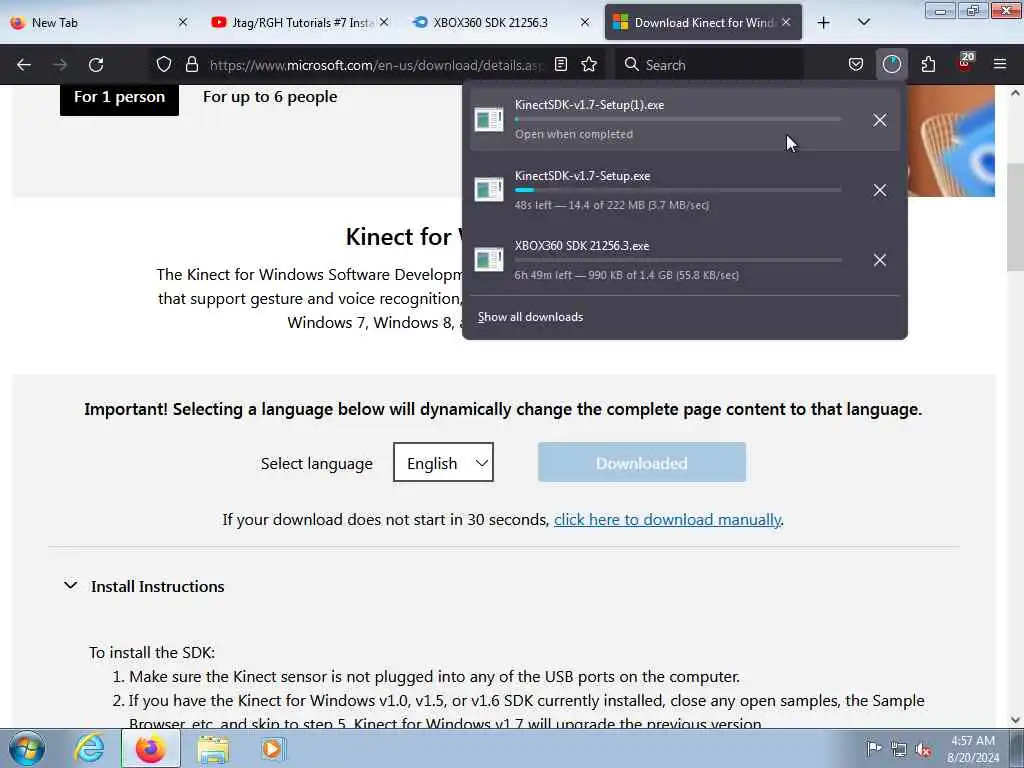1024x768 pixels.
Task: Close the XBOX360 SDK 21256.3 tab
Action: click(585, 22)
